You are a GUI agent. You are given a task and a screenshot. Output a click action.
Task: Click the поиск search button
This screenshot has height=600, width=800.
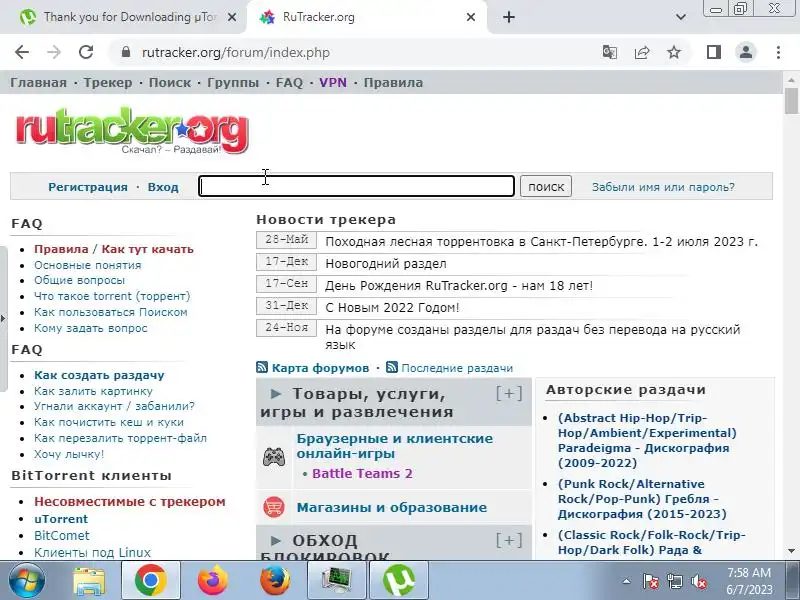click(x=546, y=187)
